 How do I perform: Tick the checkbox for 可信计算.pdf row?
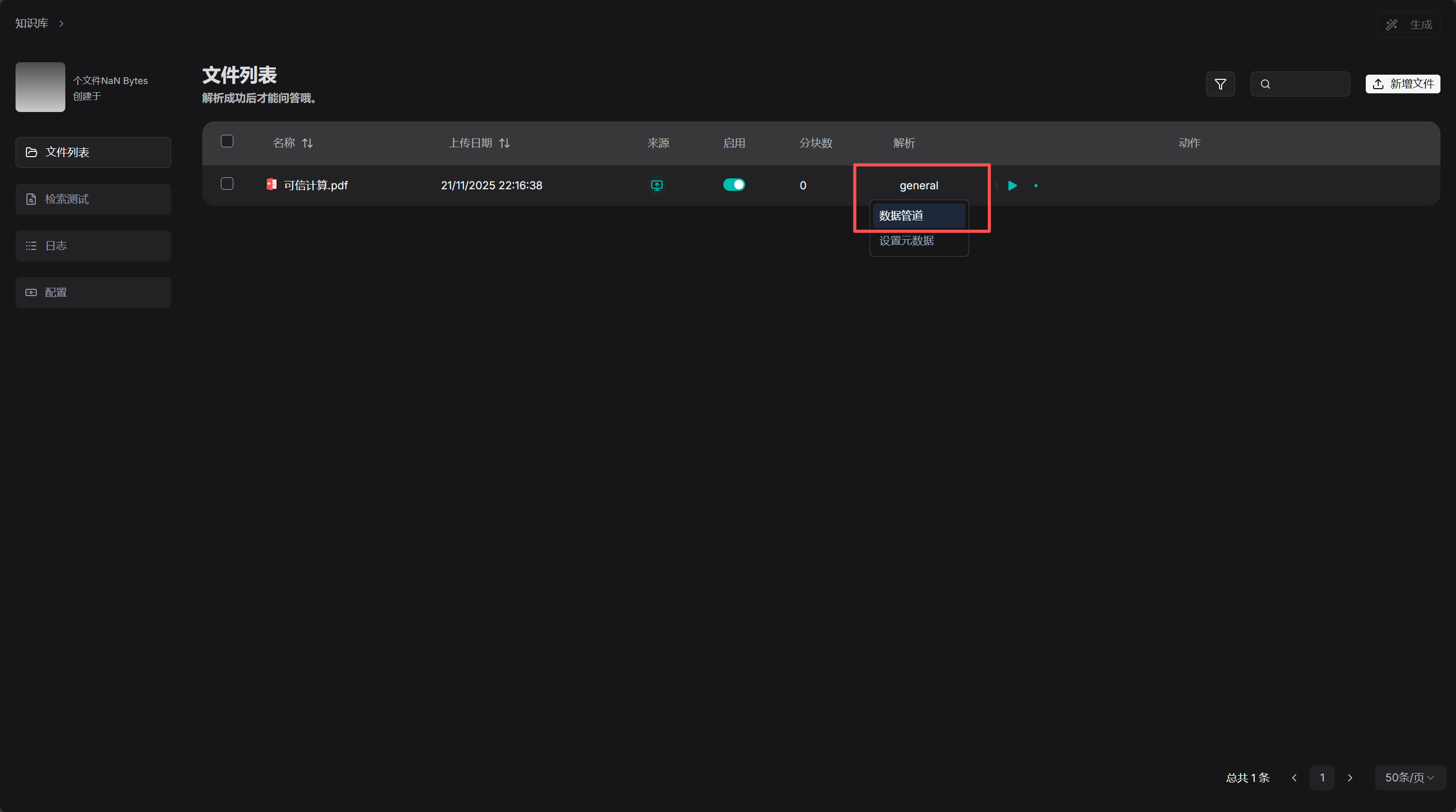pos(227,184)
